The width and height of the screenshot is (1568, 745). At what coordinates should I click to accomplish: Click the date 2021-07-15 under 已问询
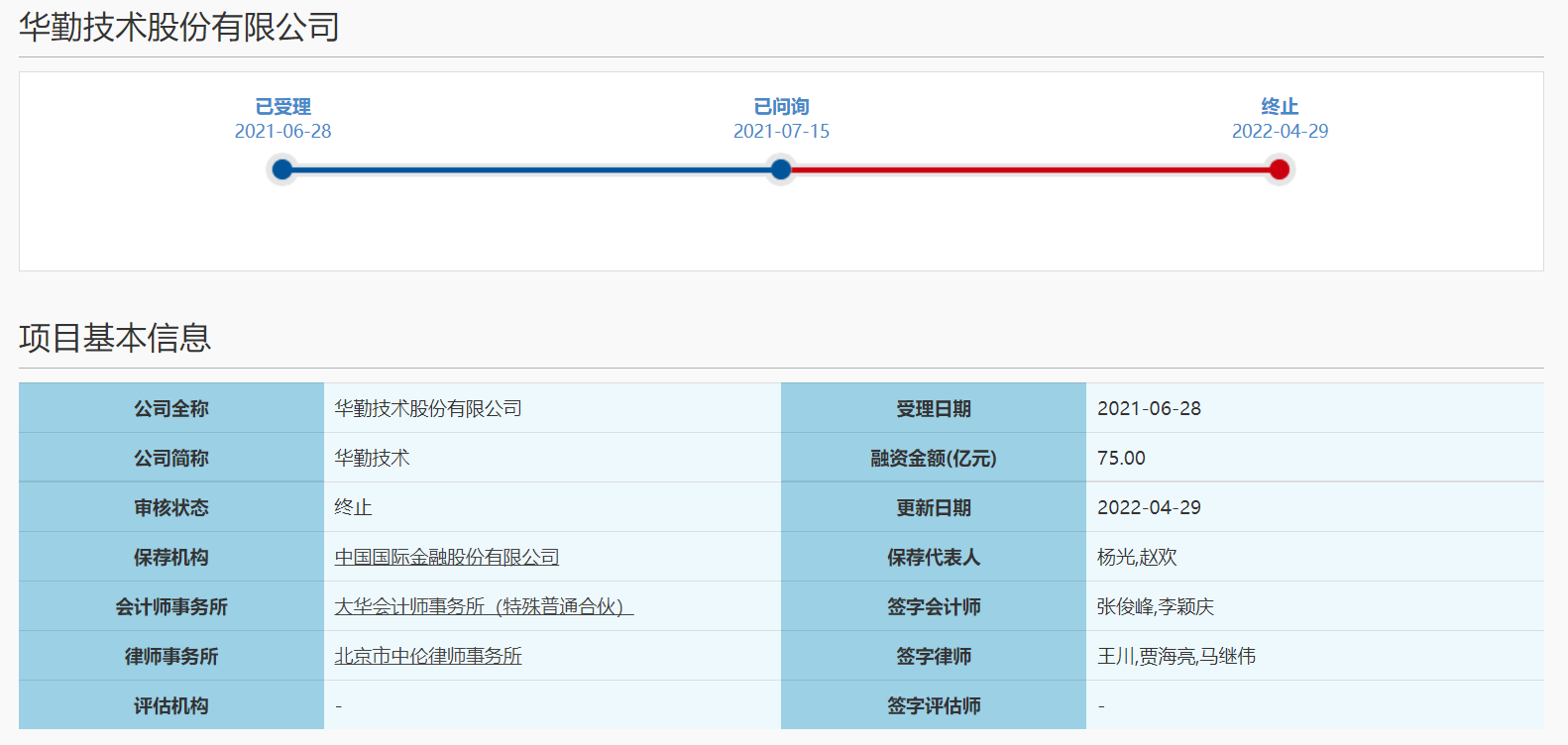pyautogui.click(x=781, y=131)
